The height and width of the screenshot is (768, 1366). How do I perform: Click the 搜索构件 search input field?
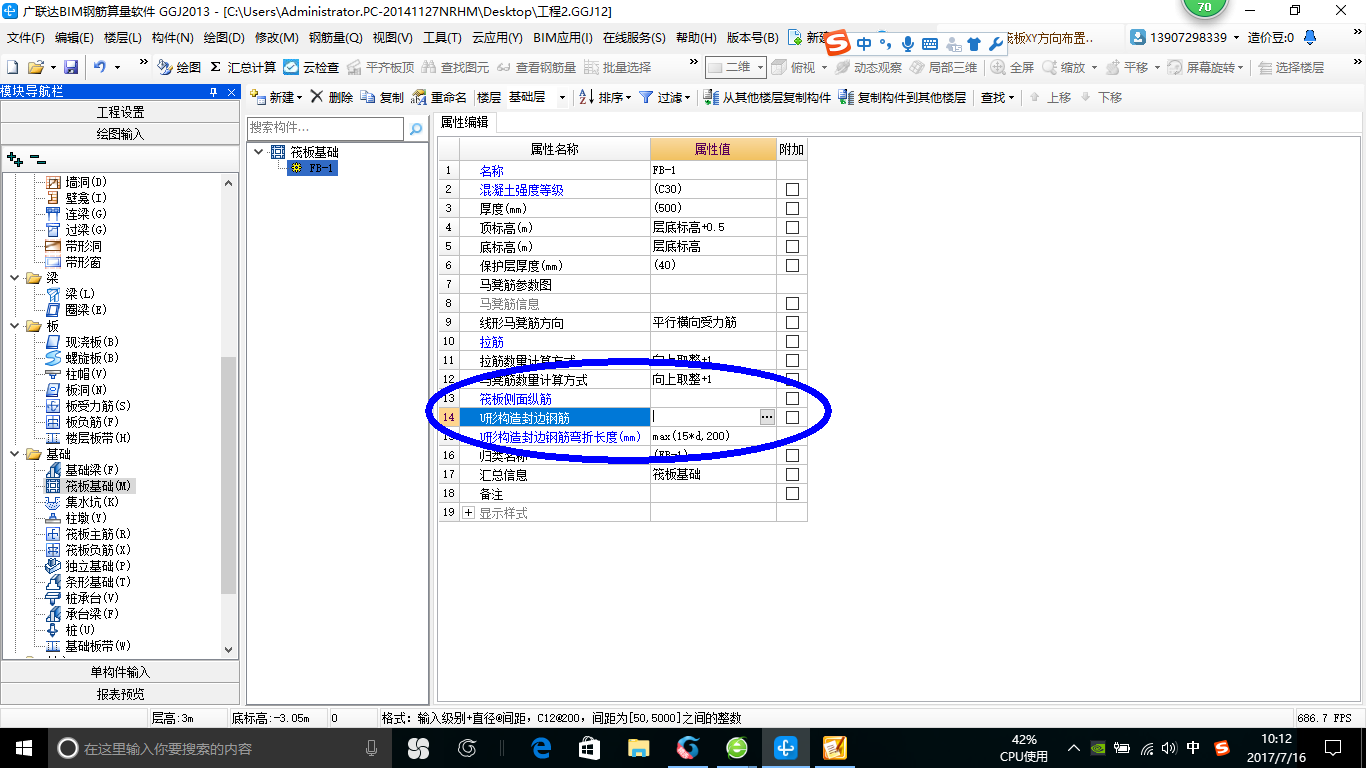tap(325, 129)
